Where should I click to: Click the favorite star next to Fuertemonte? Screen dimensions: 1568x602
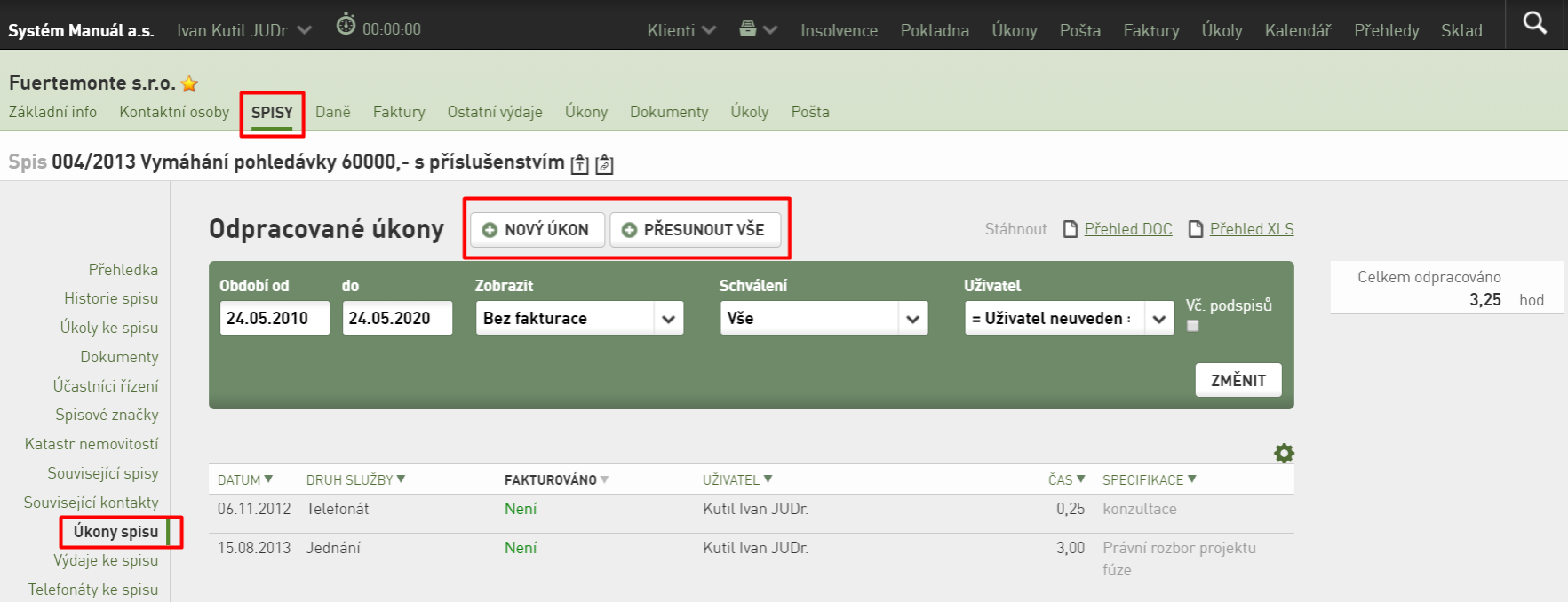(189, 83)
